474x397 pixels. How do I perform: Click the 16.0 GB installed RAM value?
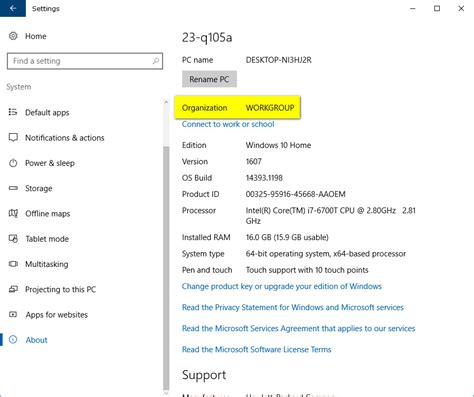point(287,237)
